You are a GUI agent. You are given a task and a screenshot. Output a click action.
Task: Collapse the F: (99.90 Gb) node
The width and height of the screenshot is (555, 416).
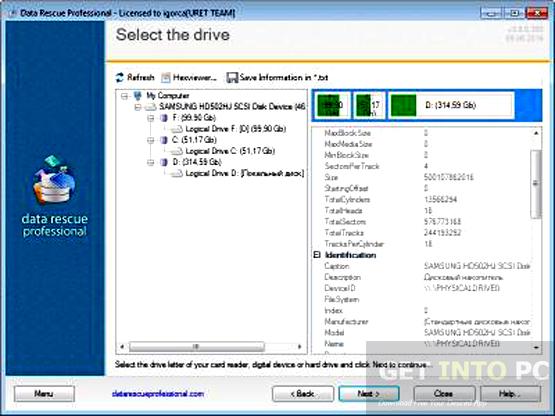[151, 118]
